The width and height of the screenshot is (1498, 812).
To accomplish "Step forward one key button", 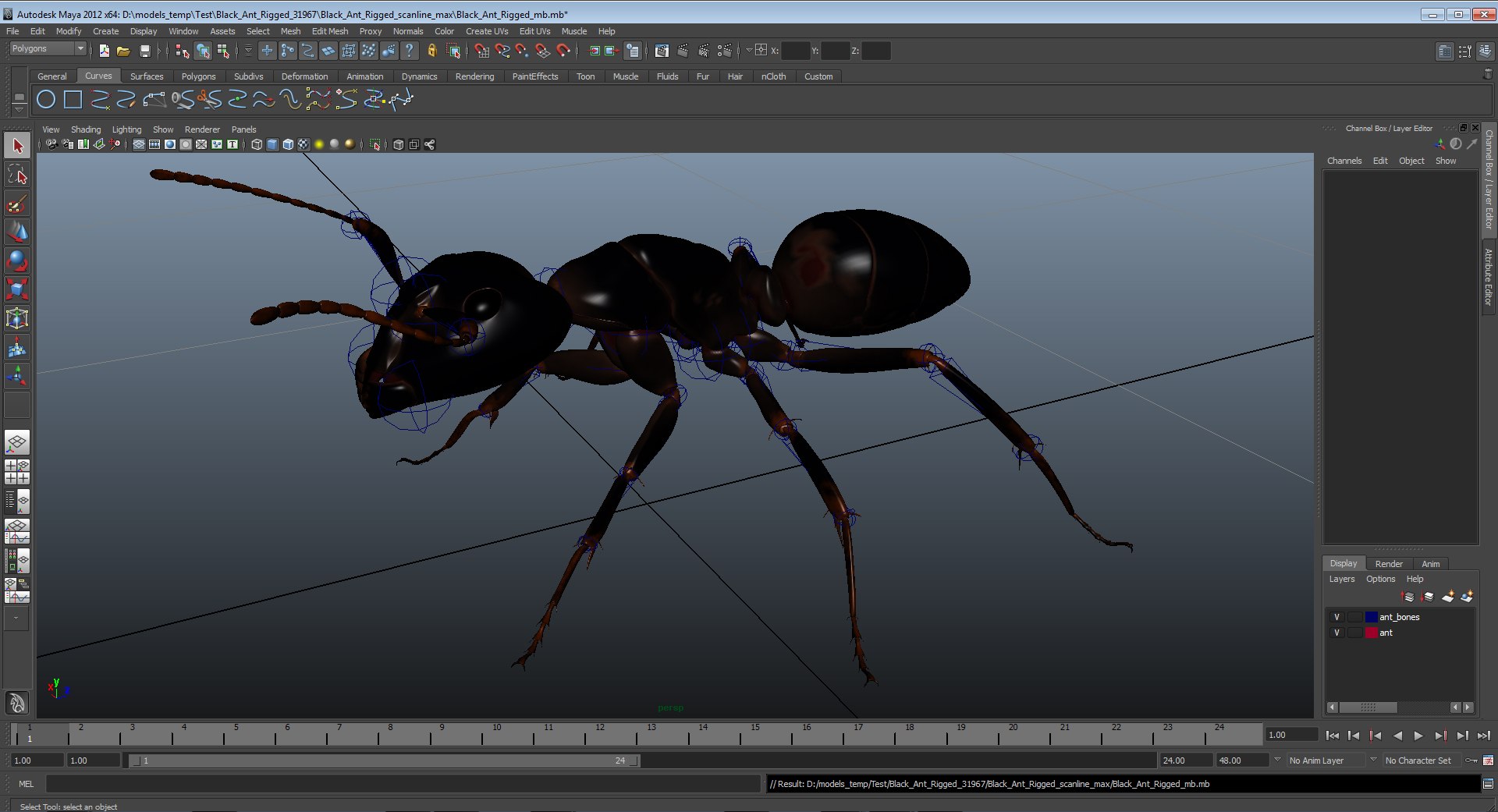I will pos(1440,736).
